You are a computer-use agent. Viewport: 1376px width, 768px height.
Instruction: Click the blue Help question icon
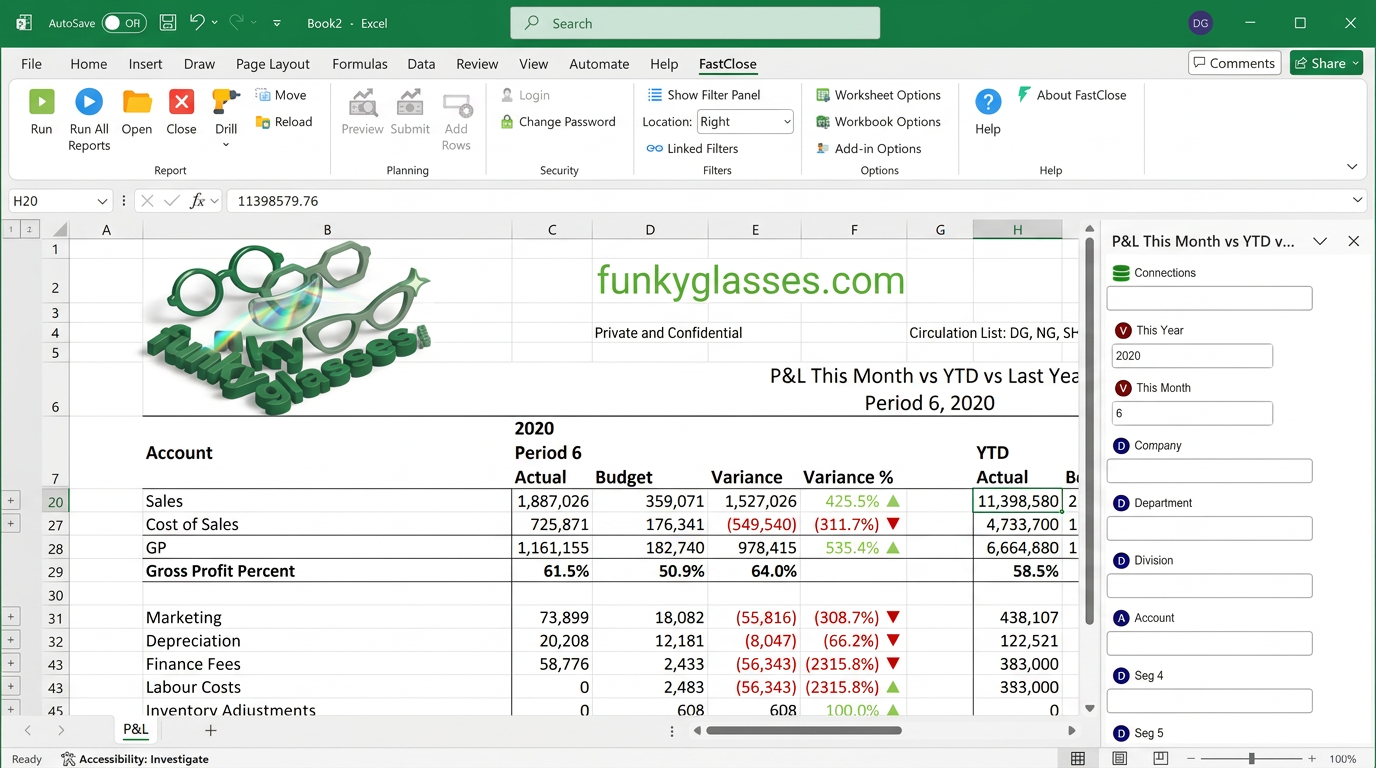pos(988,102)
